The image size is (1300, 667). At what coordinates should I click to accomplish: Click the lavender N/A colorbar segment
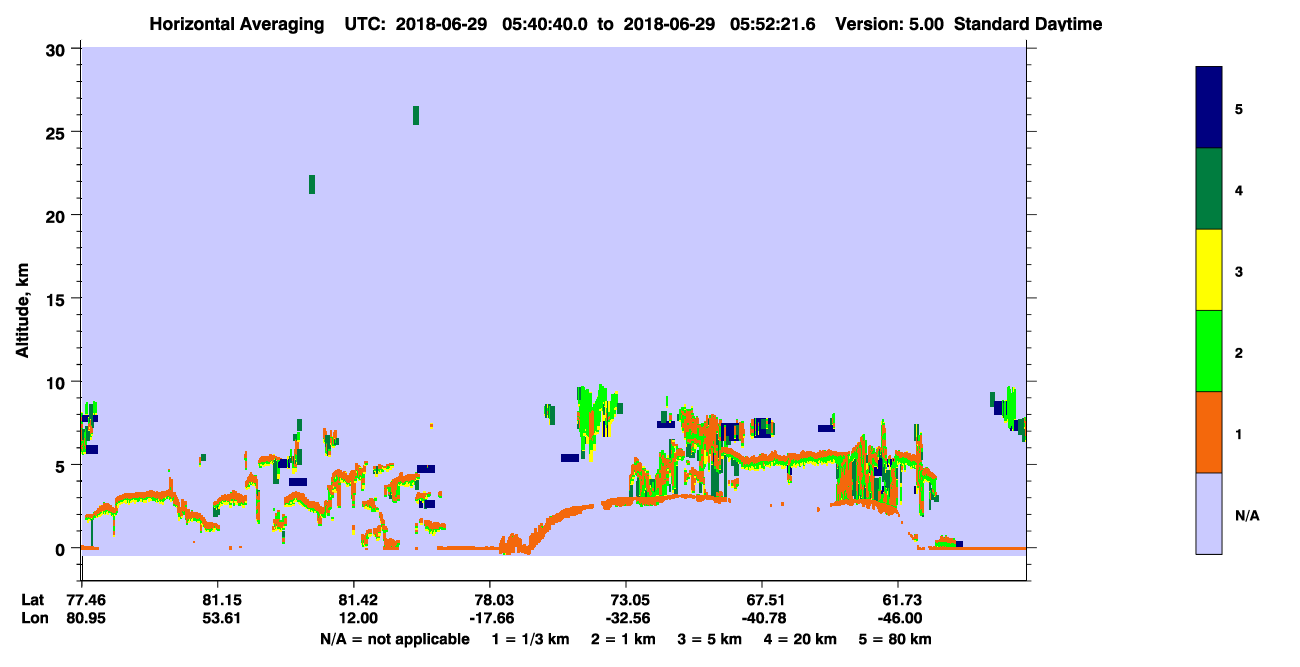1209,513
